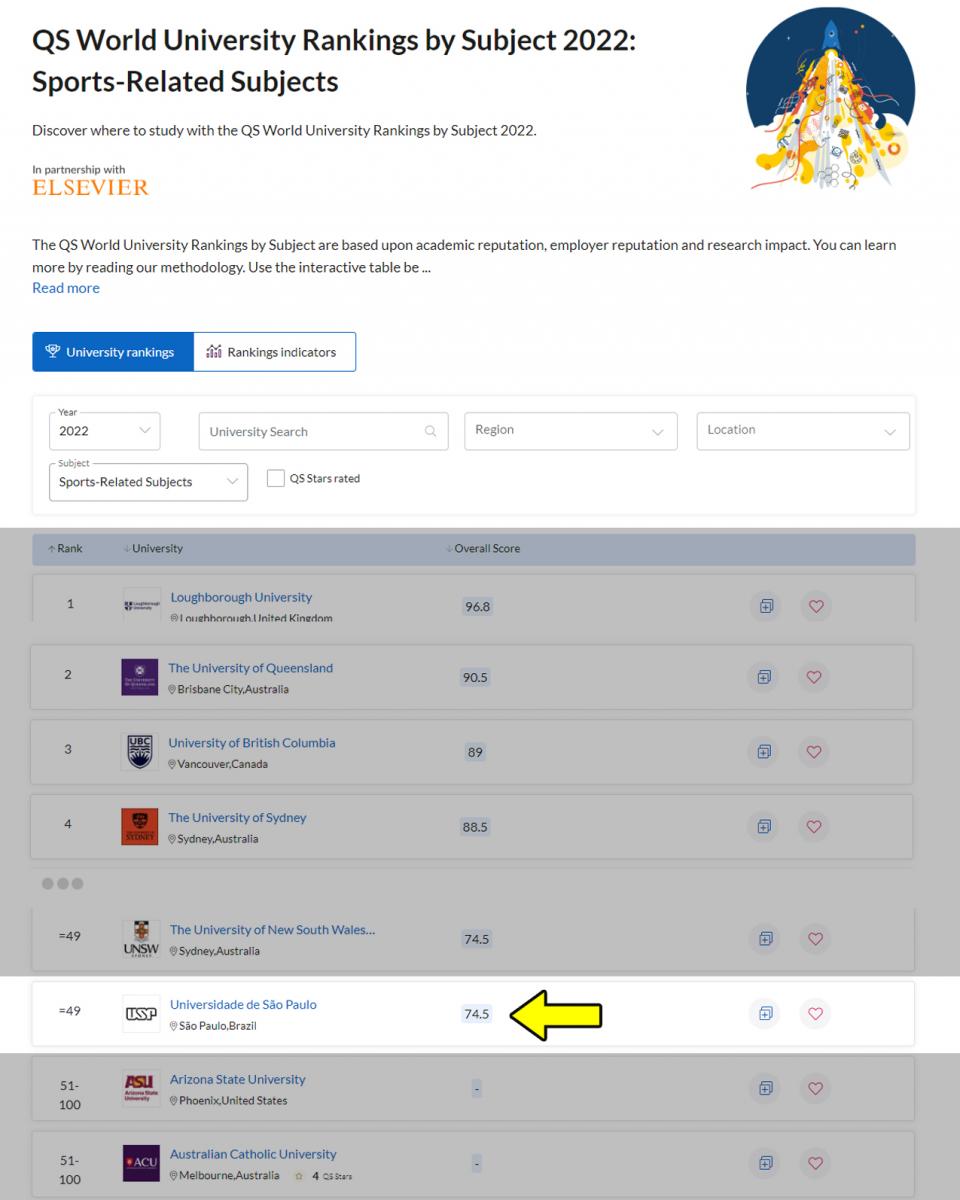960x1200 pixels.
Task: Switch to University rankings tab
Action: point(113,352)
